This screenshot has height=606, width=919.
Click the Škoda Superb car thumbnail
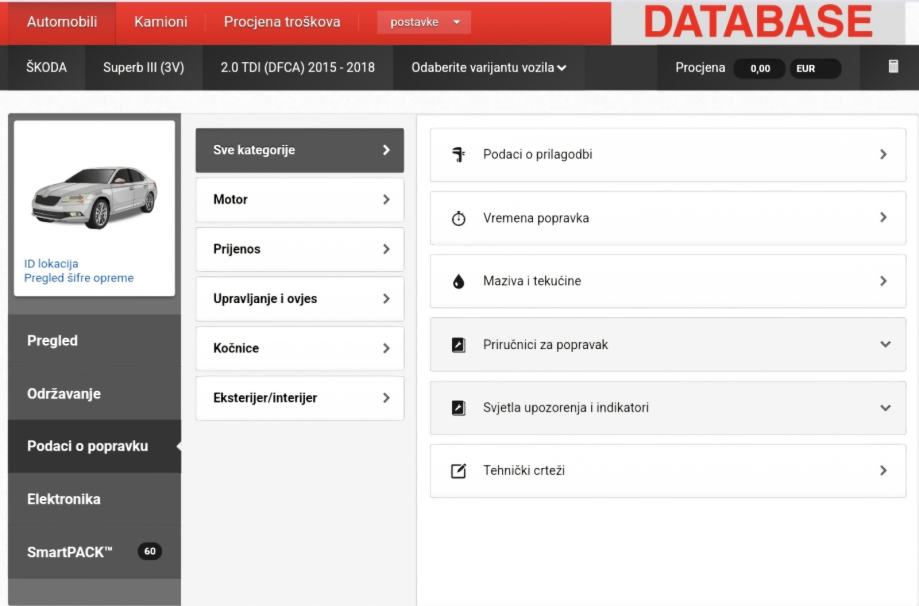point(94,197)
